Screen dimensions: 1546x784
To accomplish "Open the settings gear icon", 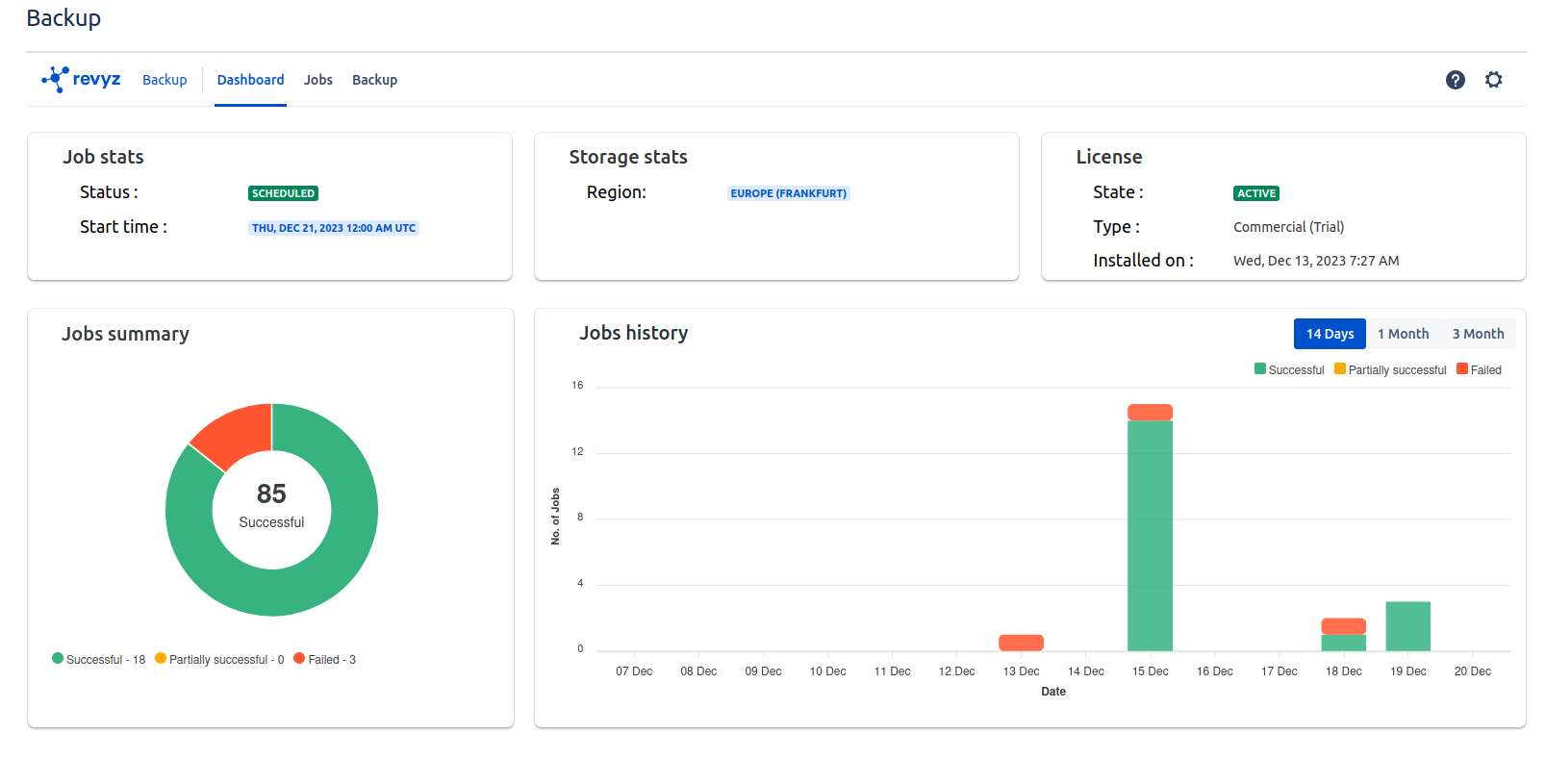I will [1493, 80].
